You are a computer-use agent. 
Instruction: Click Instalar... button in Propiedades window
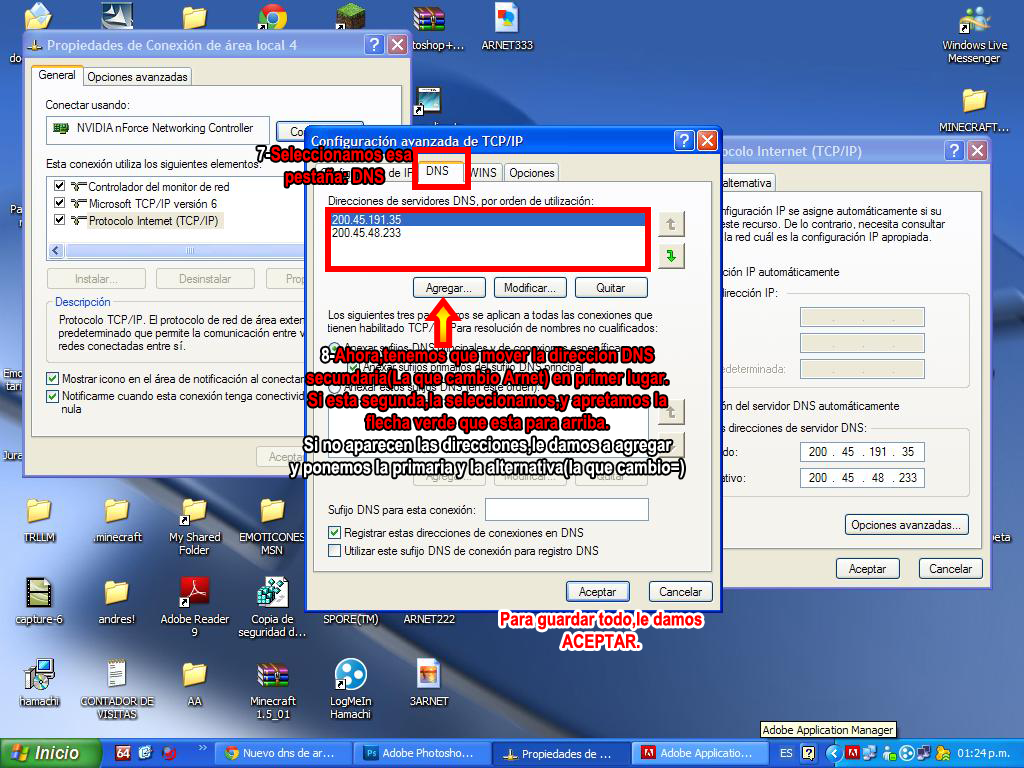point(96,279)
